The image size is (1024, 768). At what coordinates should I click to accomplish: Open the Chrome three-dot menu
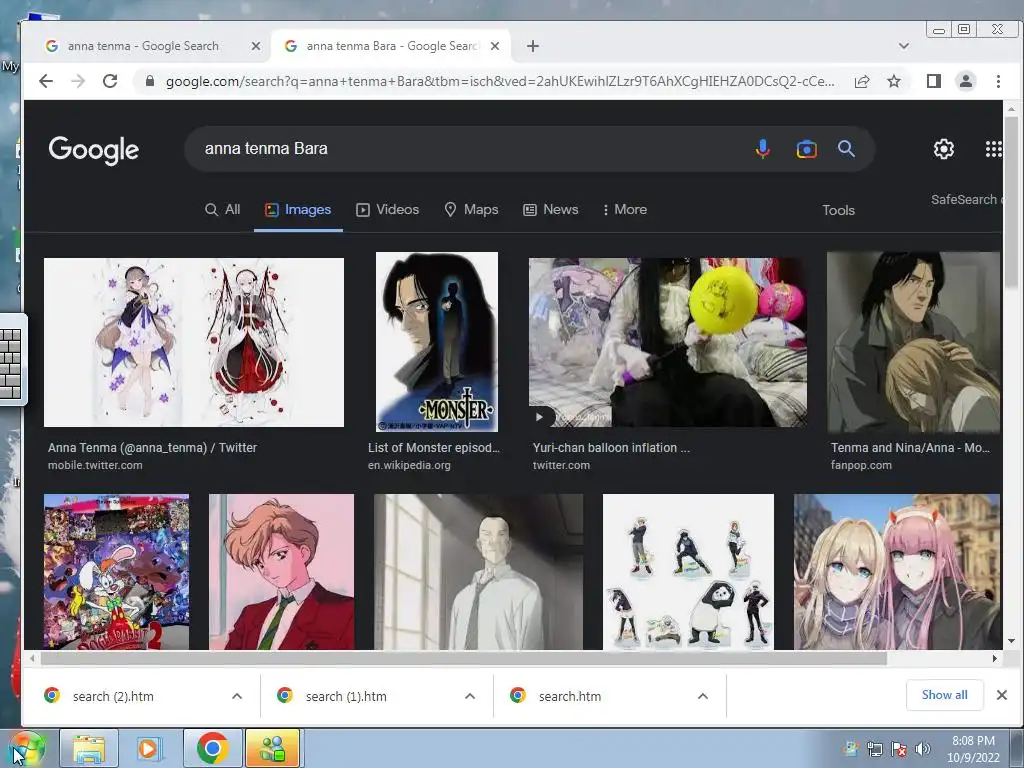coord(998,81)
